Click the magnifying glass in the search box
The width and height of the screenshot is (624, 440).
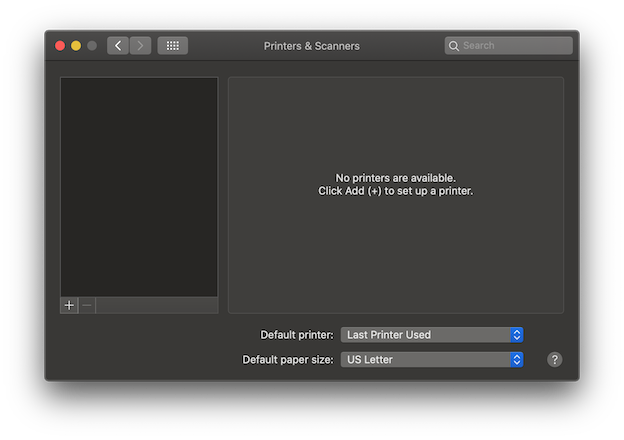454,46
